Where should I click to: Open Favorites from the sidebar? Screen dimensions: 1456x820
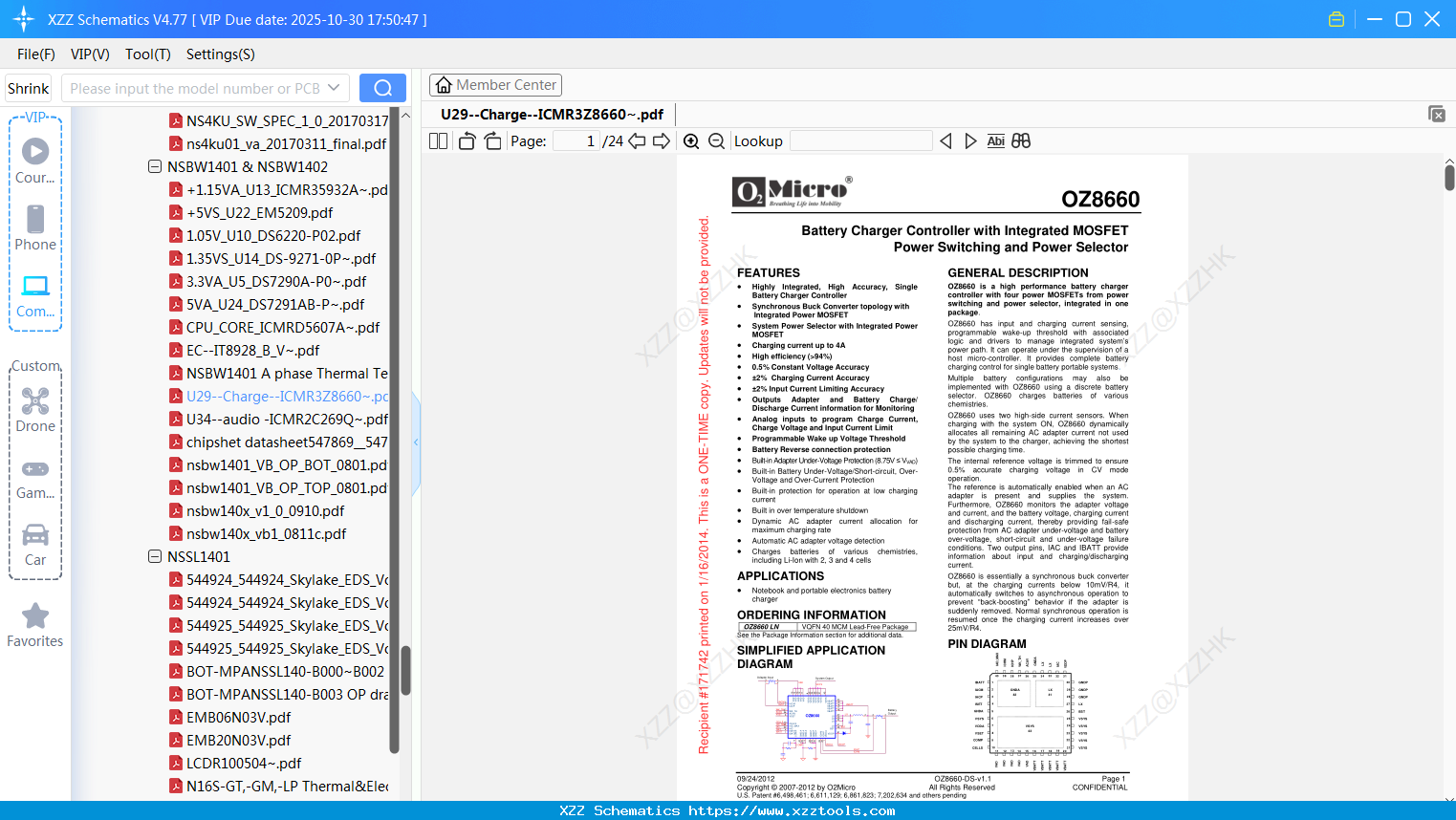pyautogui.click(x=35, y=626)
